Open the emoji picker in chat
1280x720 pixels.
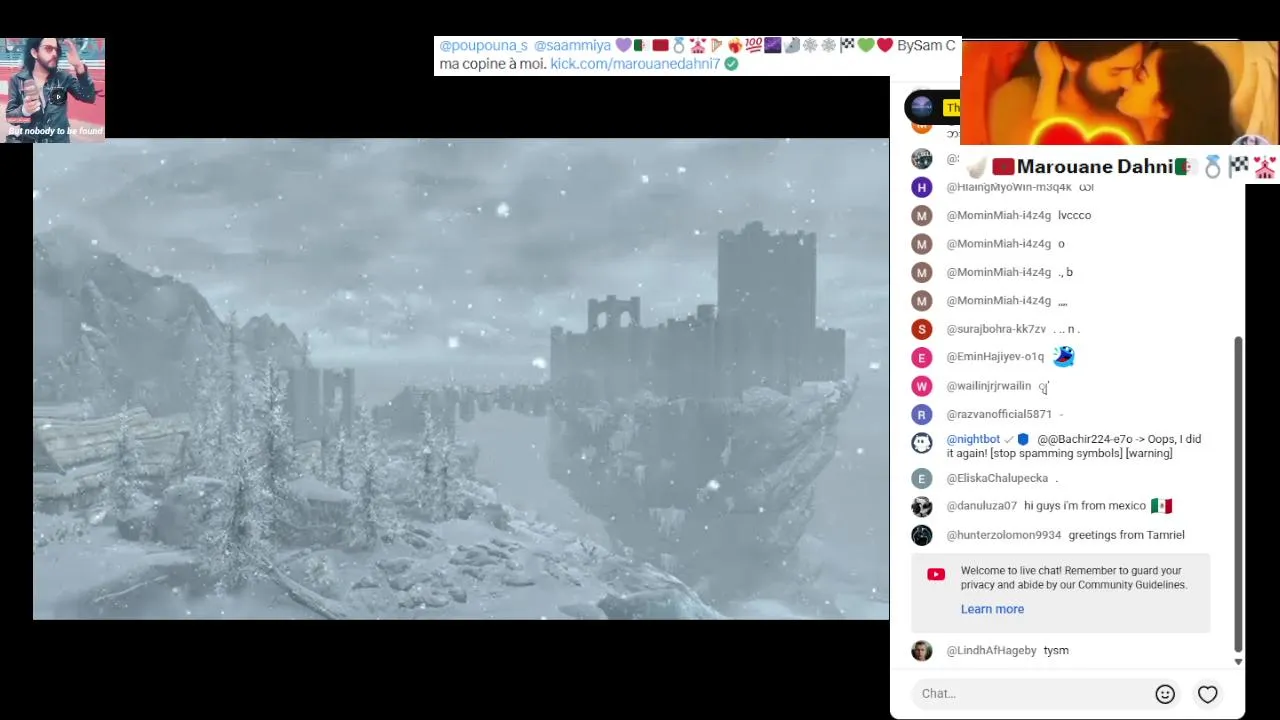(1165, 694)
